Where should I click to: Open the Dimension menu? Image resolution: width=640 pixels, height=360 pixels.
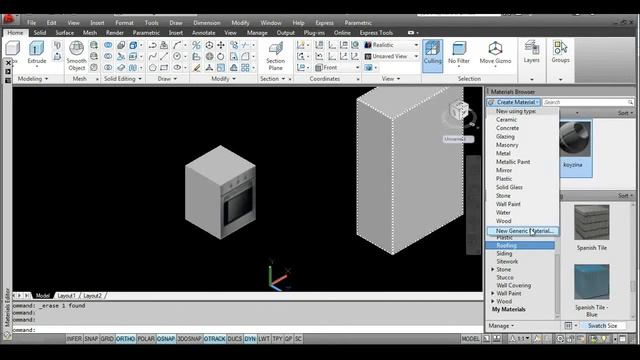[x=207, y=23]
